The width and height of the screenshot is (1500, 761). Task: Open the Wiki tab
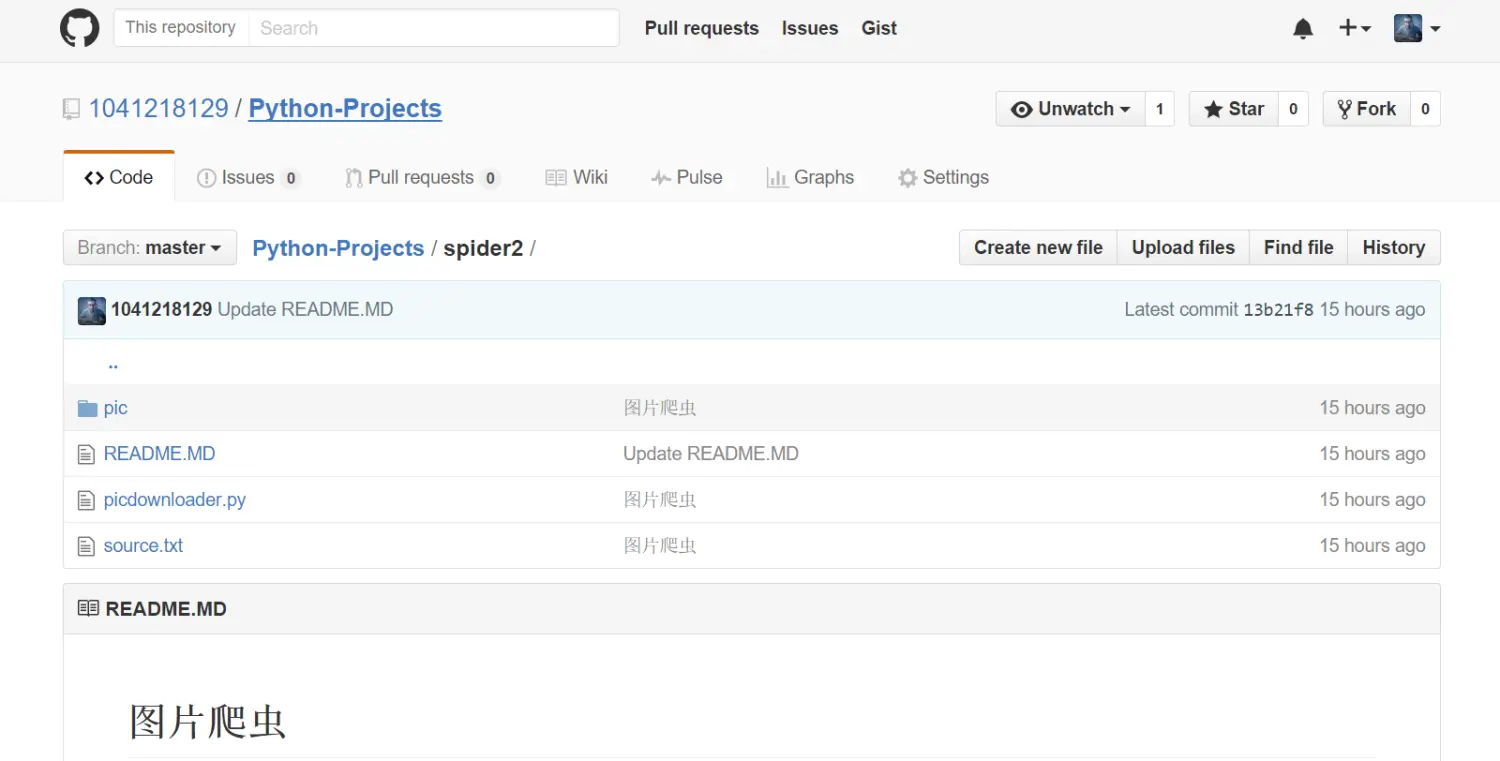tap(576, 177)
